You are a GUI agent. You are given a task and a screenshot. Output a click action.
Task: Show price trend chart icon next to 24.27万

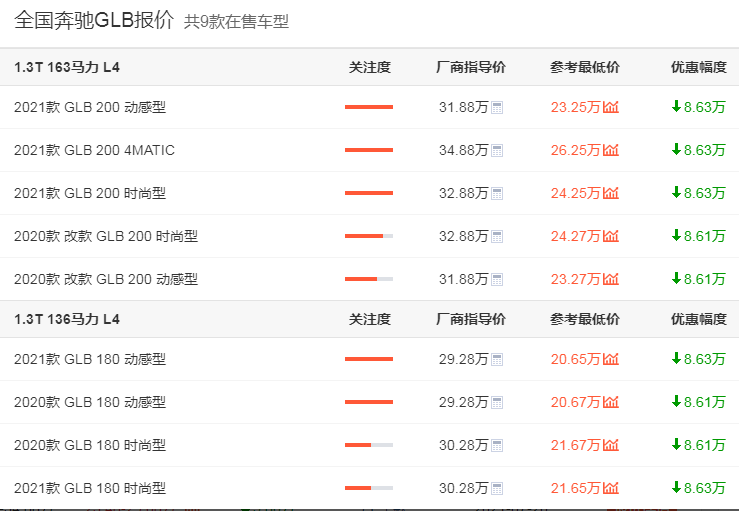[x=611, y=236]
